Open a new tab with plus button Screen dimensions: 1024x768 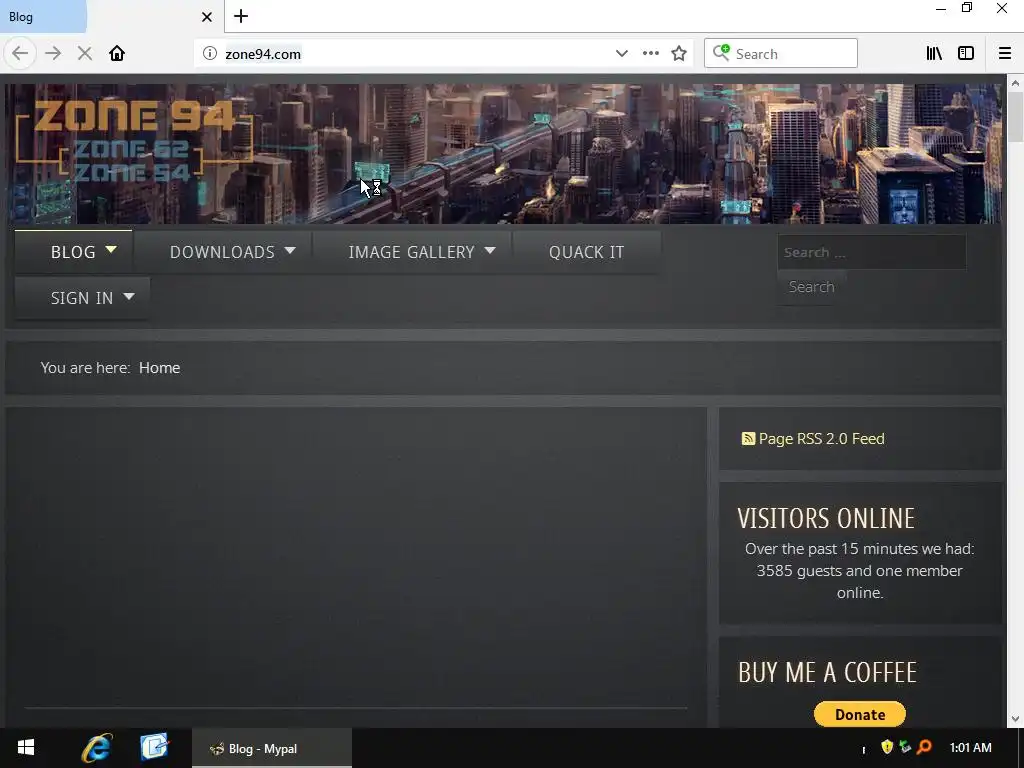point(241,16)
